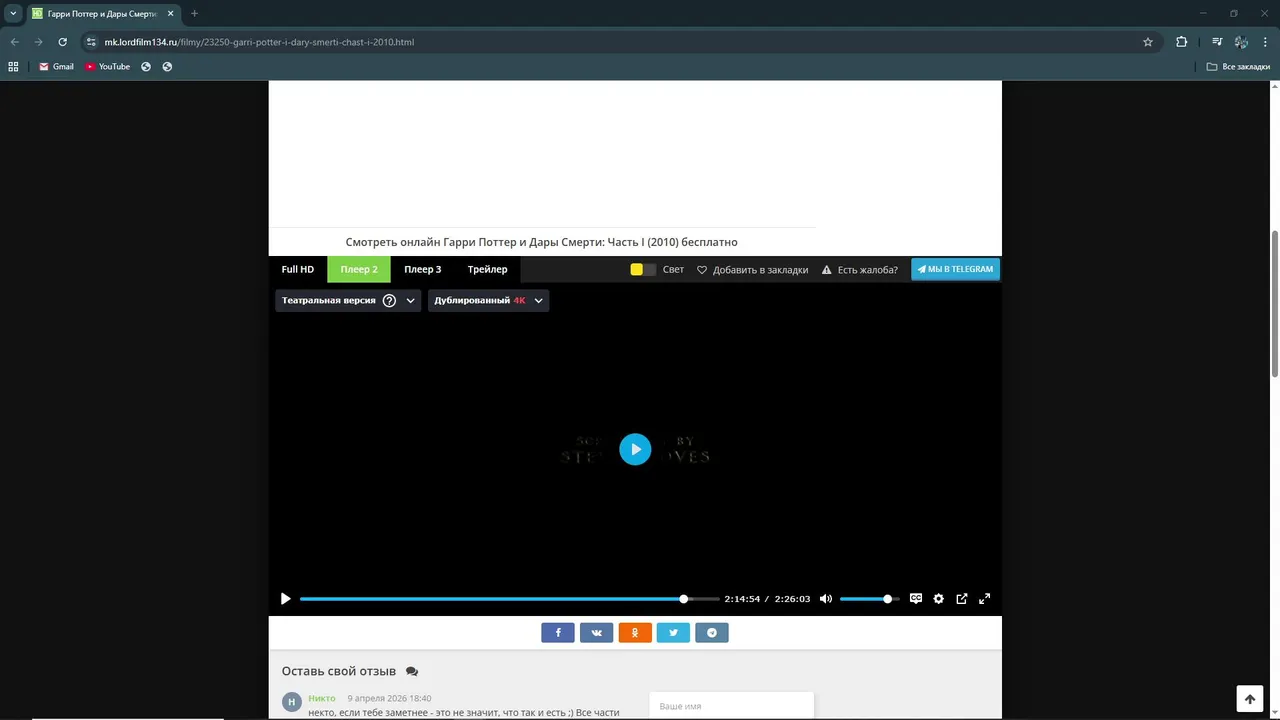Click the commenter name Никто
Screen dimensions: 1280x720
pyautogui.click(x=322, y=698)
